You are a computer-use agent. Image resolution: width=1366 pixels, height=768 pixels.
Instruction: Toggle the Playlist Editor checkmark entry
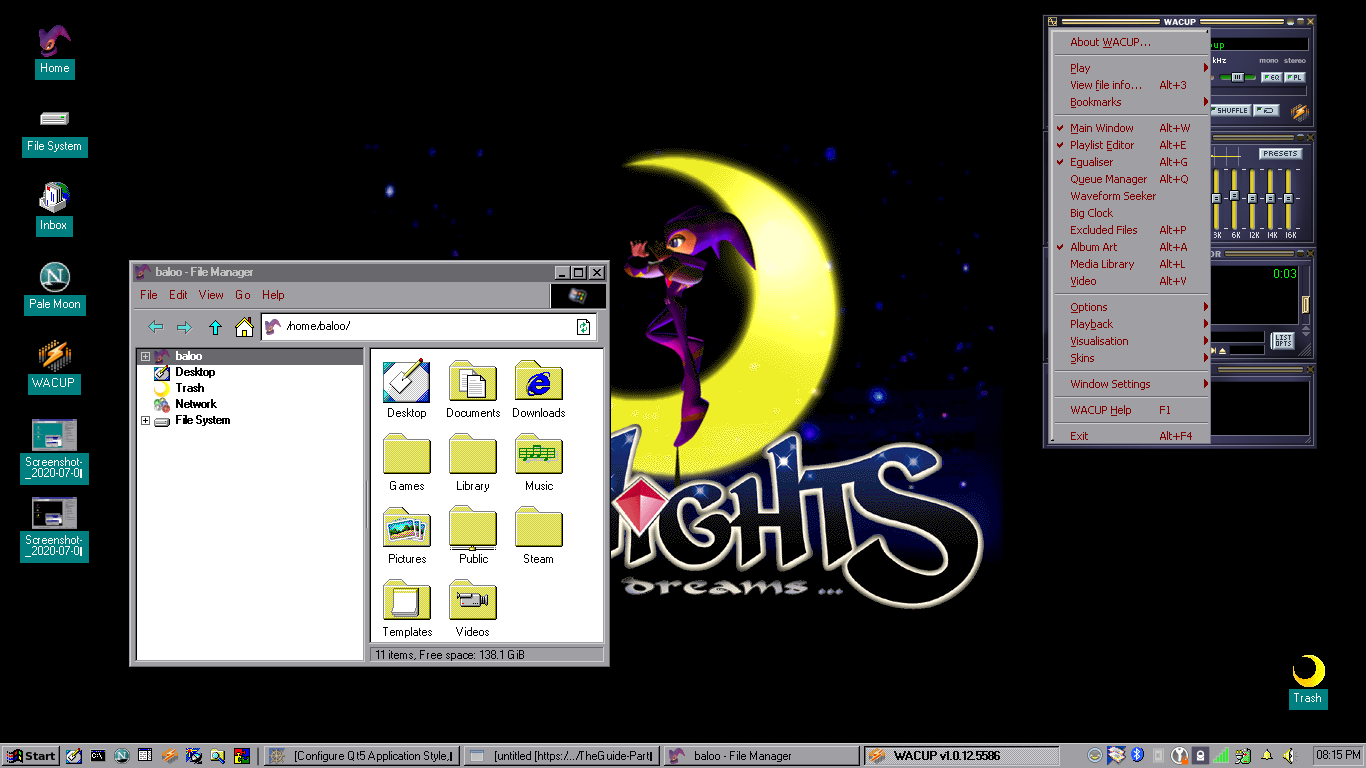click(1131, 145)
